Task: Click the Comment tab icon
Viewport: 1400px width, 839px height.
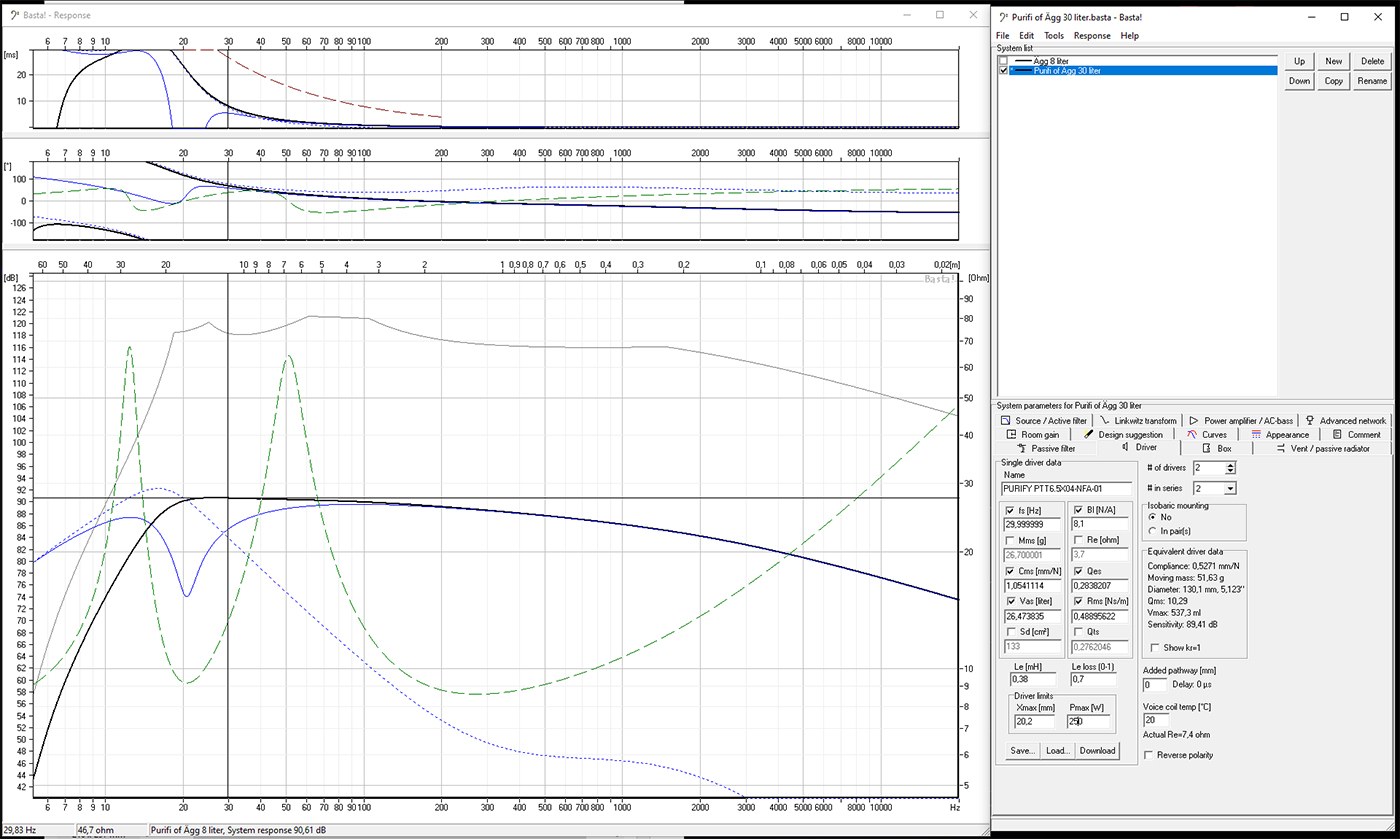Action: coord(1337,435)
